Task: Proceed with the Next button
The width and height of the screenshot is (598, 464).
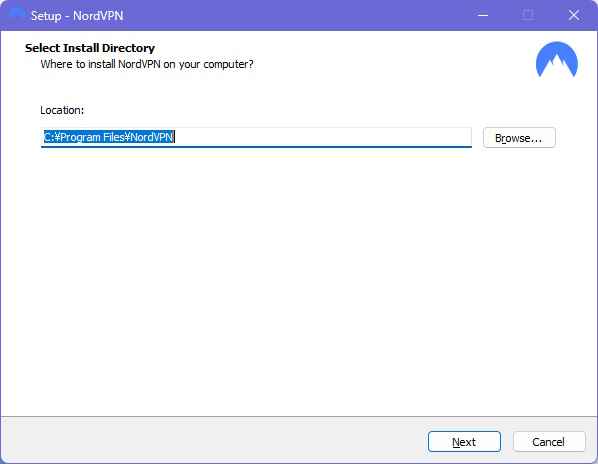Action: click(464, 442)
